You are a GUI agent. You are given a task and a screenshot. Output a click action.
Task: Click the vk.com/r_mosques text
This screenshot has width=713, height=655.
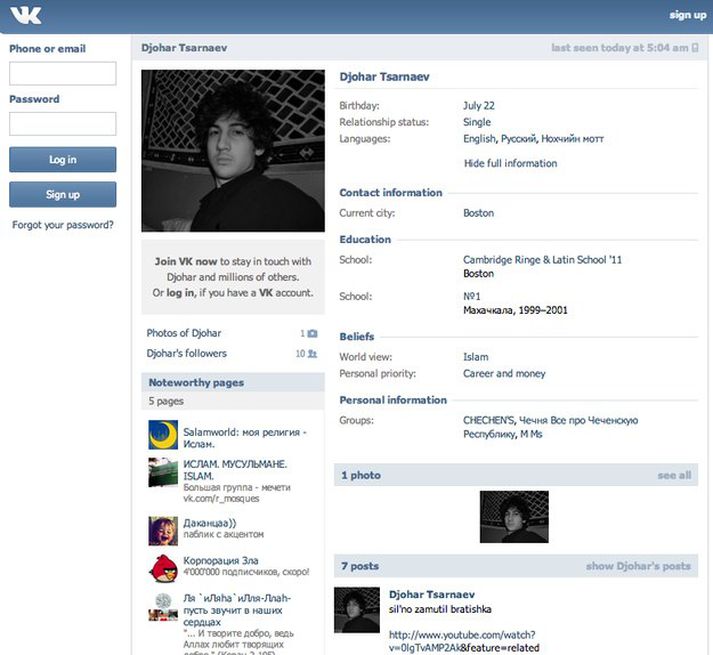pos(221,499)
